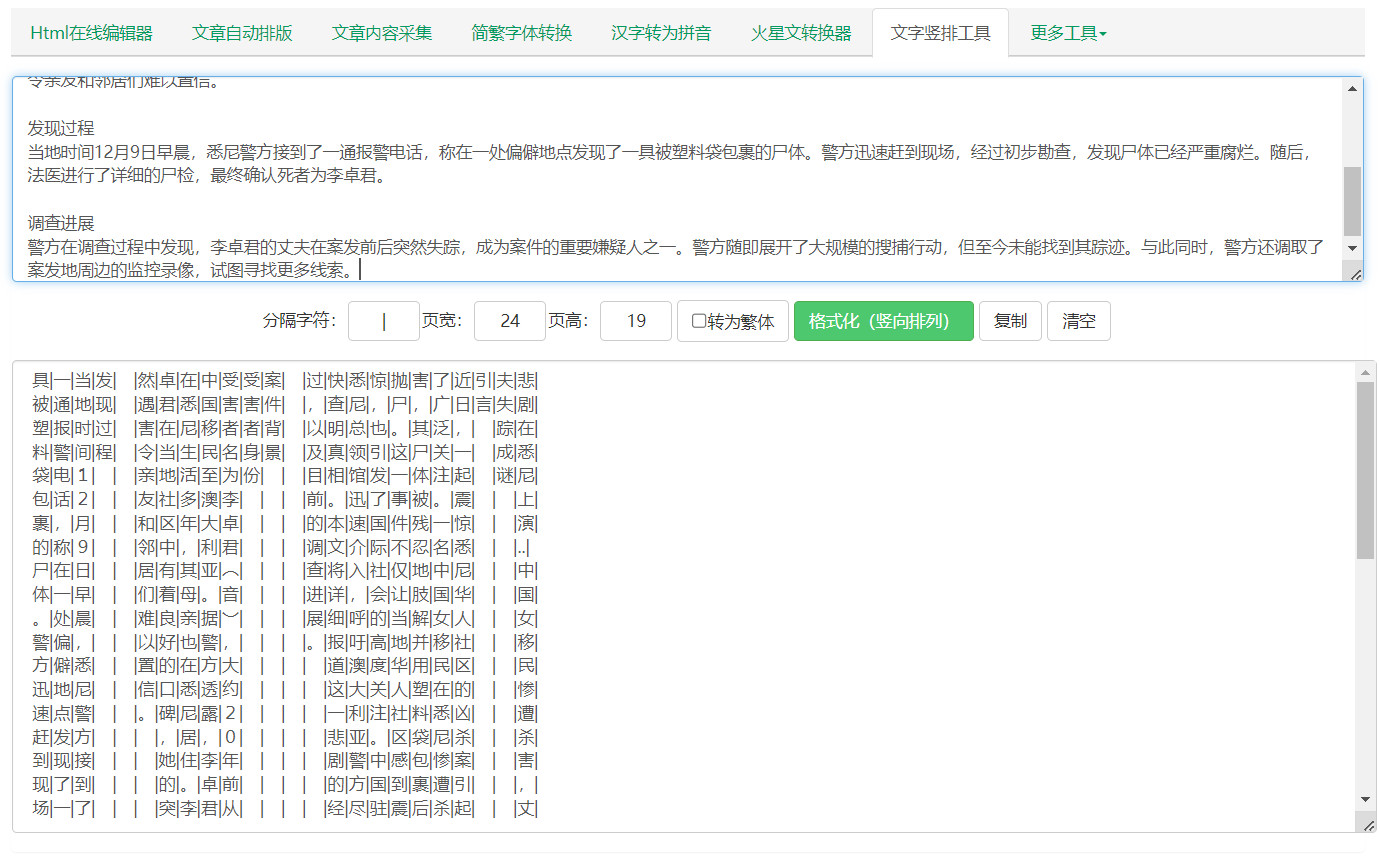
Task: Click the green 格式化（竖向排列）button
Action: pos(883,321)
